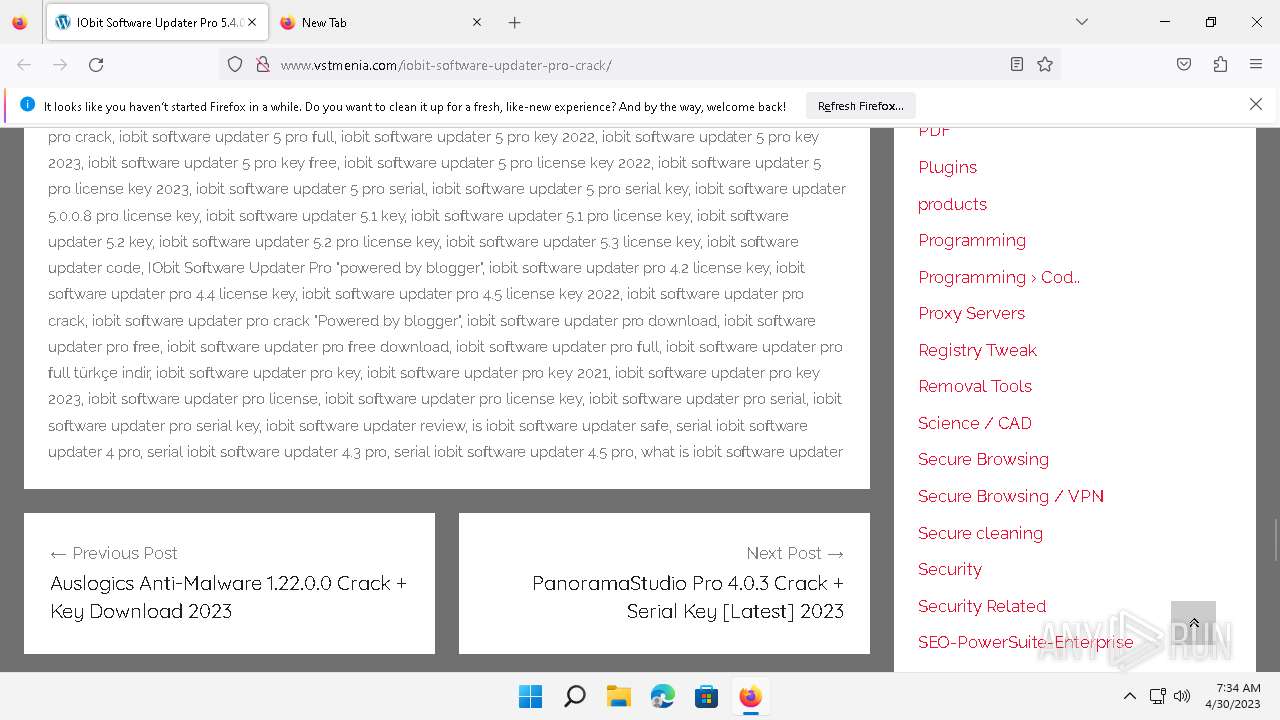Open the tracking protection shield icon
1280x720 pixels.
pos(235,64)
